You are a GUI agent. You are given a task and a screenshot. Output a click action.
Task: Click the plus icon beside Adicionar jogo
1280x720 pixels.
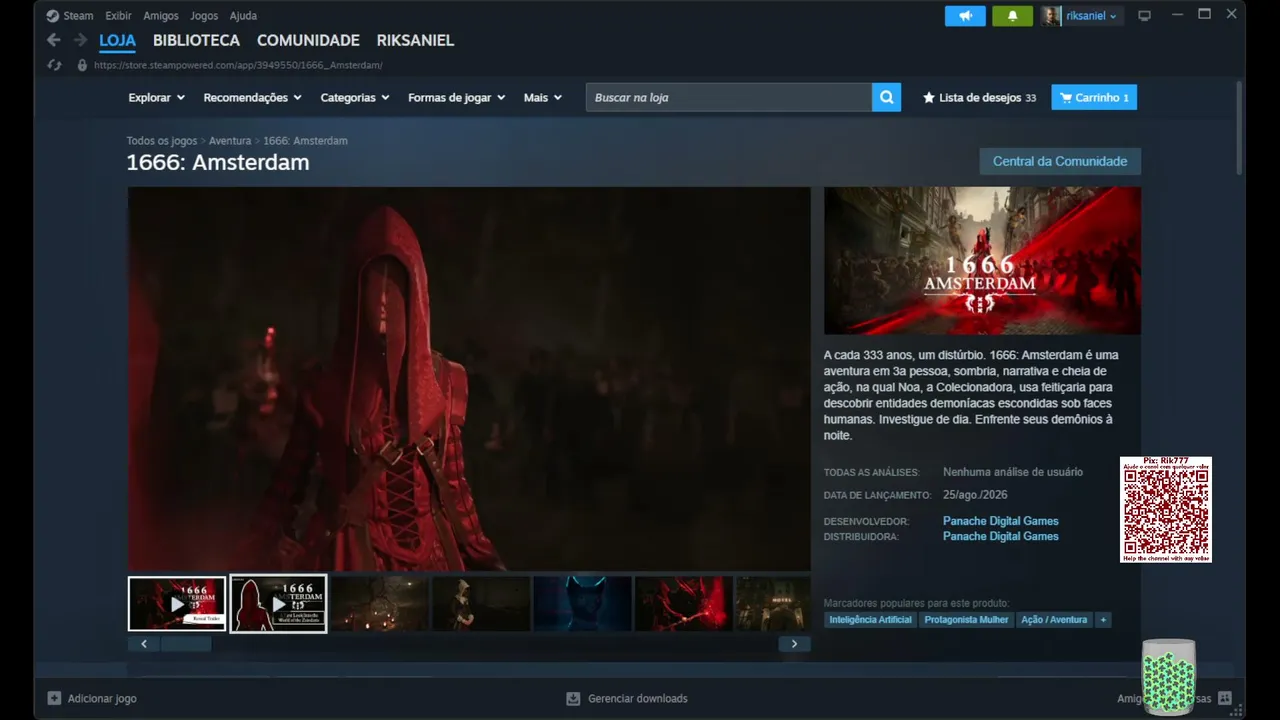pyautogui.click(x=55, y=698)
